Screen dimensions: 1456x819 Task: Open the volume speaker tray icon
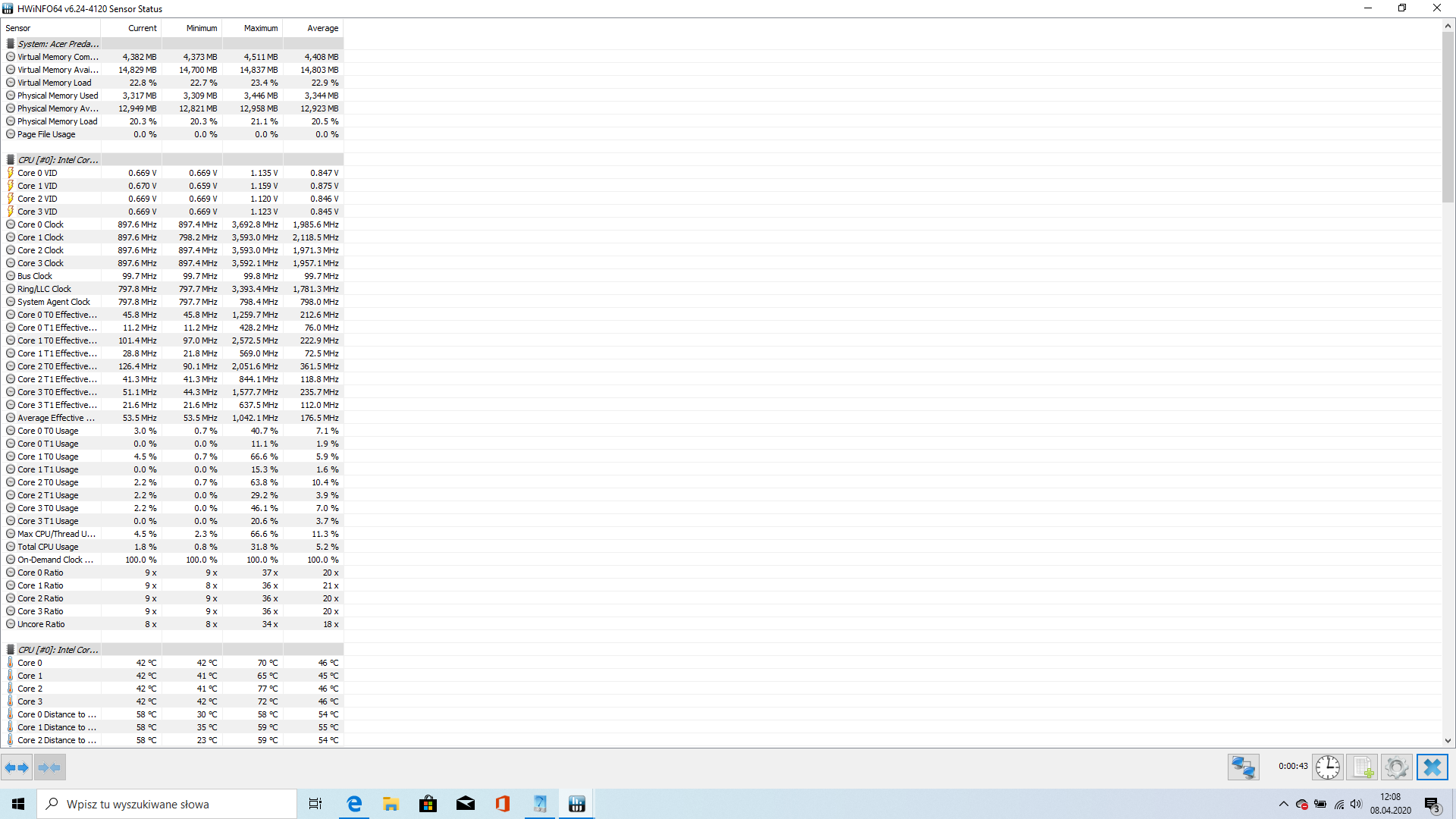(1357, 804)
